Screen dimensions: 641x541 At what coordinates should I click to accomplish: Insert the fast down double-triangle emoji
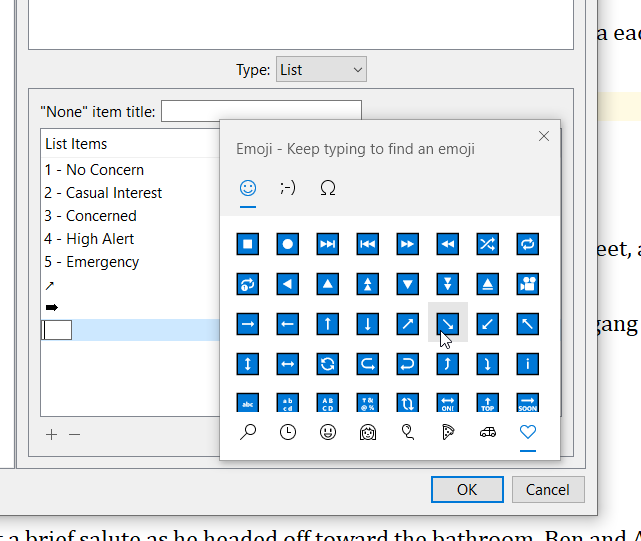448,284
